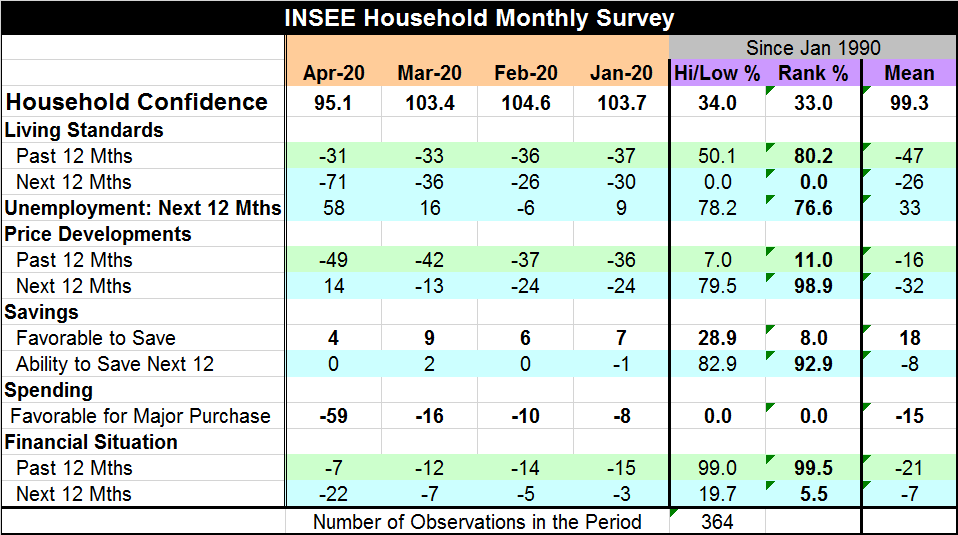Click 'Ability to Save Next 12' row label
The image size is (958, 535).
pyautogui.click(x=115, y=365)
